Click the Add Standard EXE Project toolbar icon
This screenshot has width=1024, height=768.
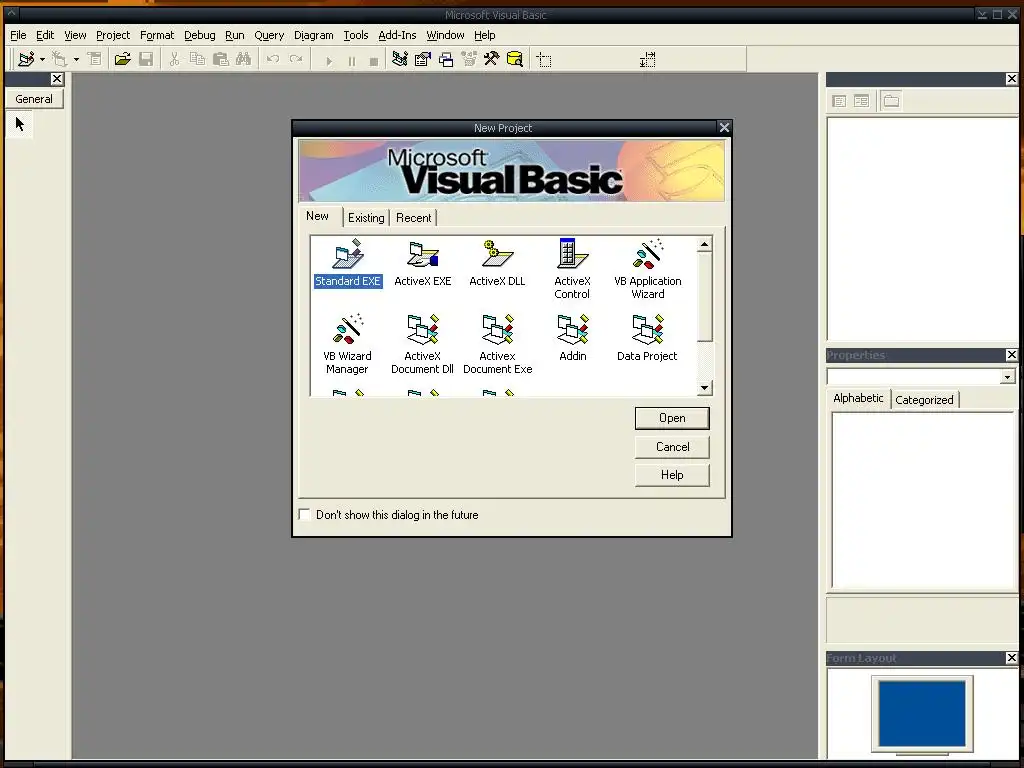(x=26, y=59)
